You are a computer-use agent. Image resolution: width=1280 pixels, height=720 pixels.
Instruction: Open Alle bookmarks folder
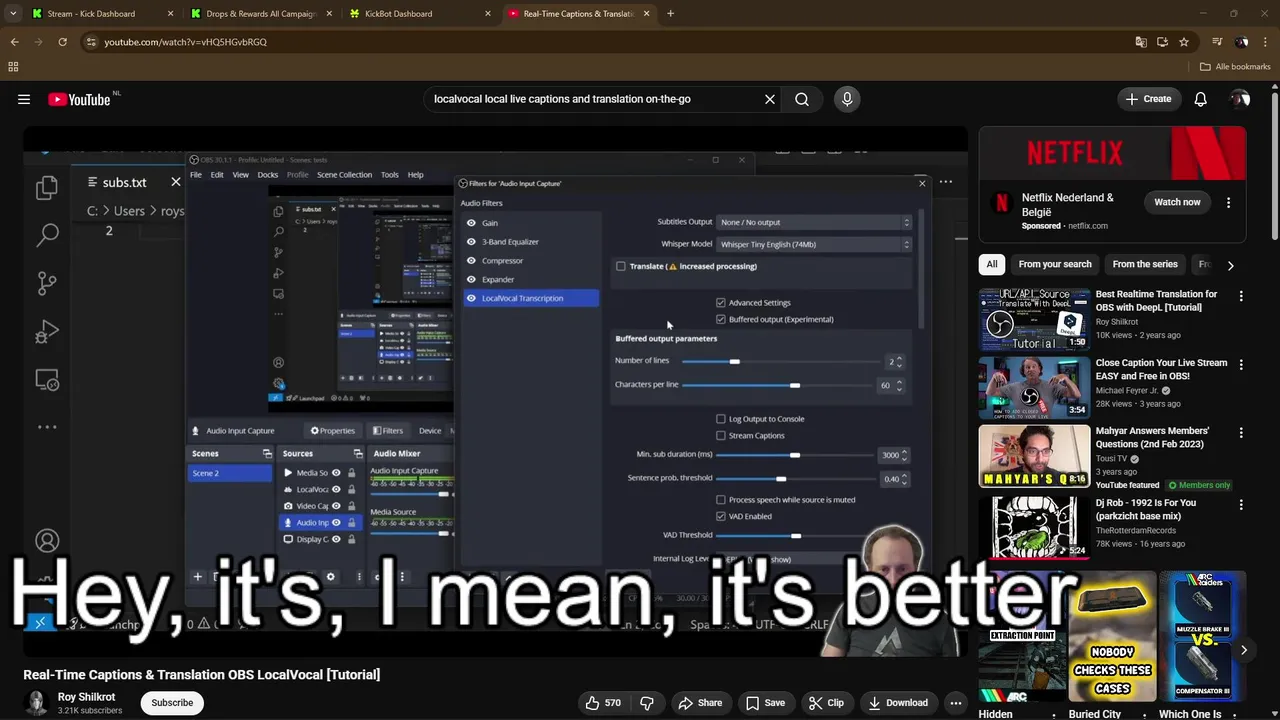tap(1235, 67)
